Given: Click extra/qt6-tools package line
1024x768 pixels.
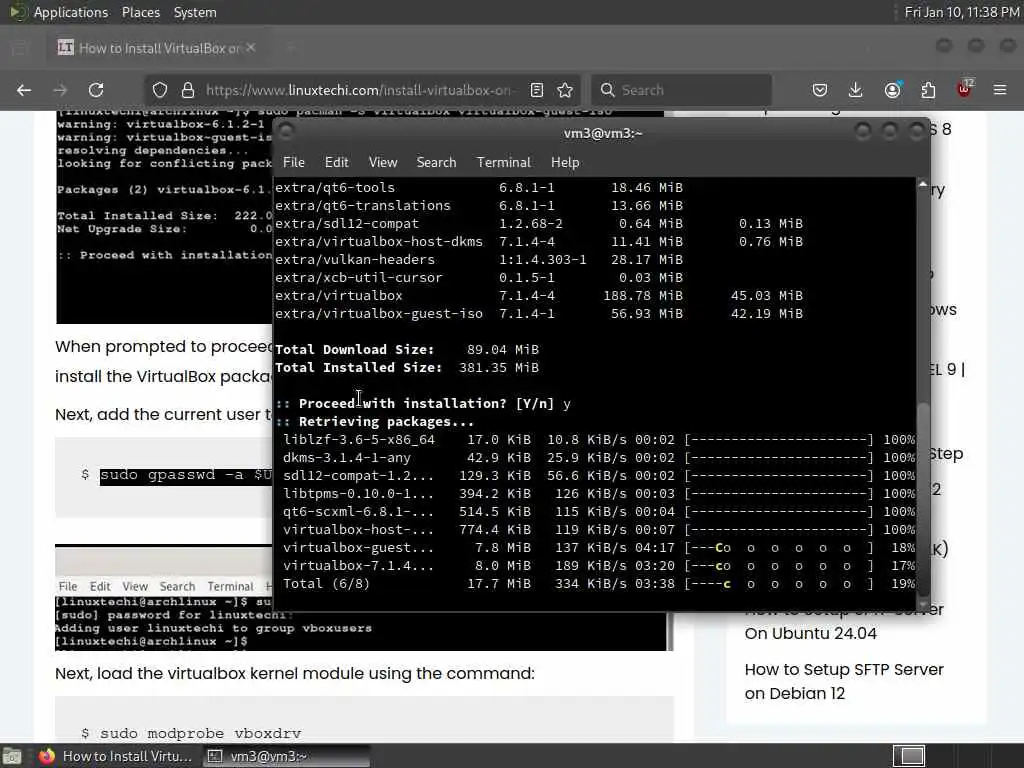Looking at the screenshot, I should tap(479, 187).
